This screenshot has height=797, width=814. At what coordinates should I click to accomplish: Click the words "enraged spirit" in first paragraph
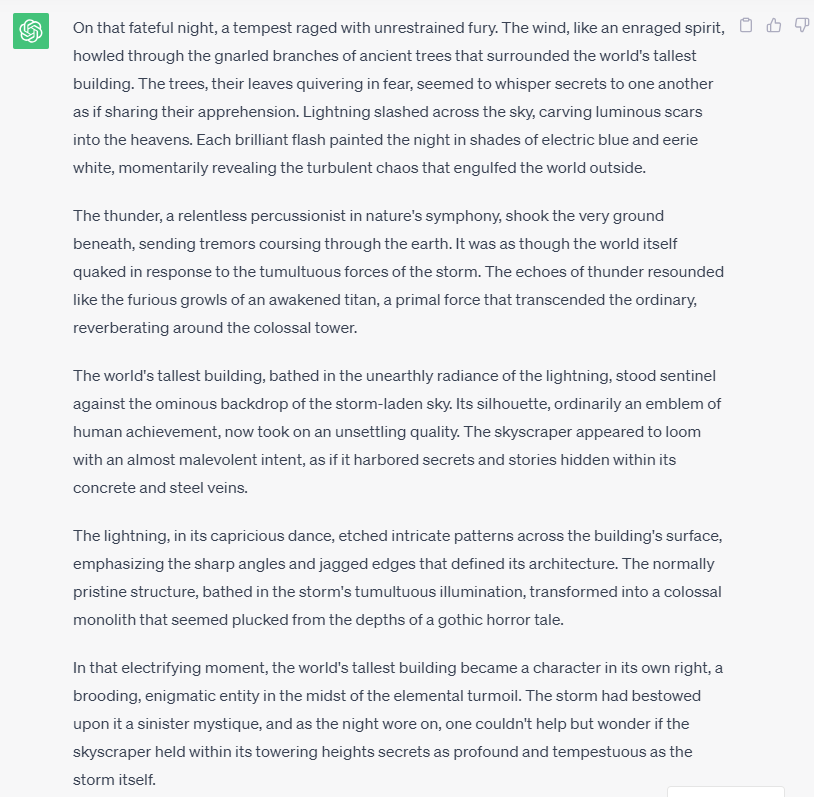coord(674,28)
